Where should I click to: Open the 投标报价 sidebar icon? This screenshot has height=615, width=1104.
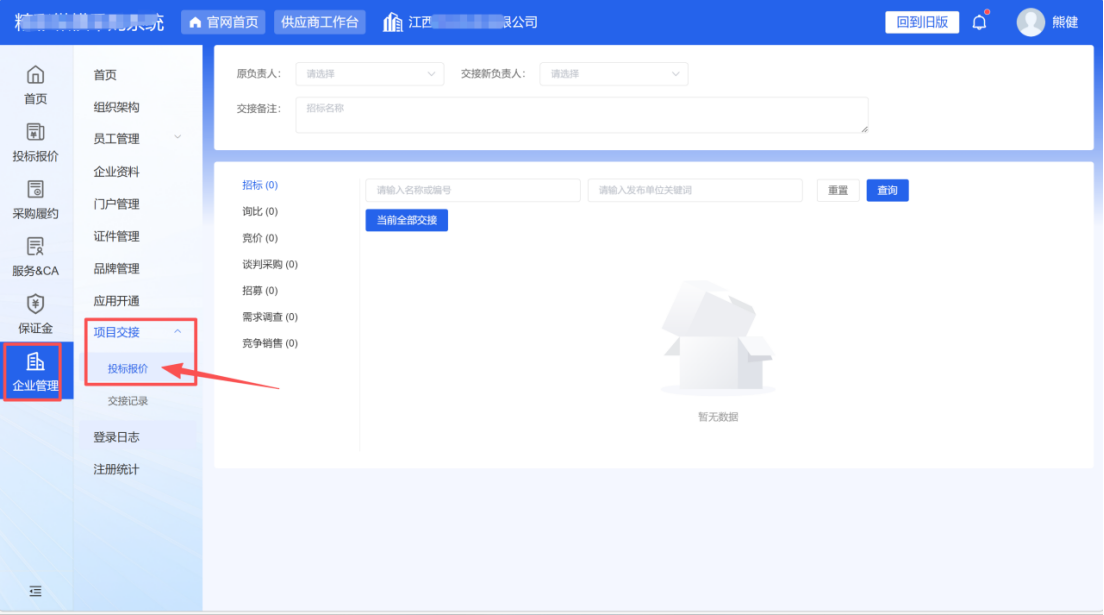point(35,132)
